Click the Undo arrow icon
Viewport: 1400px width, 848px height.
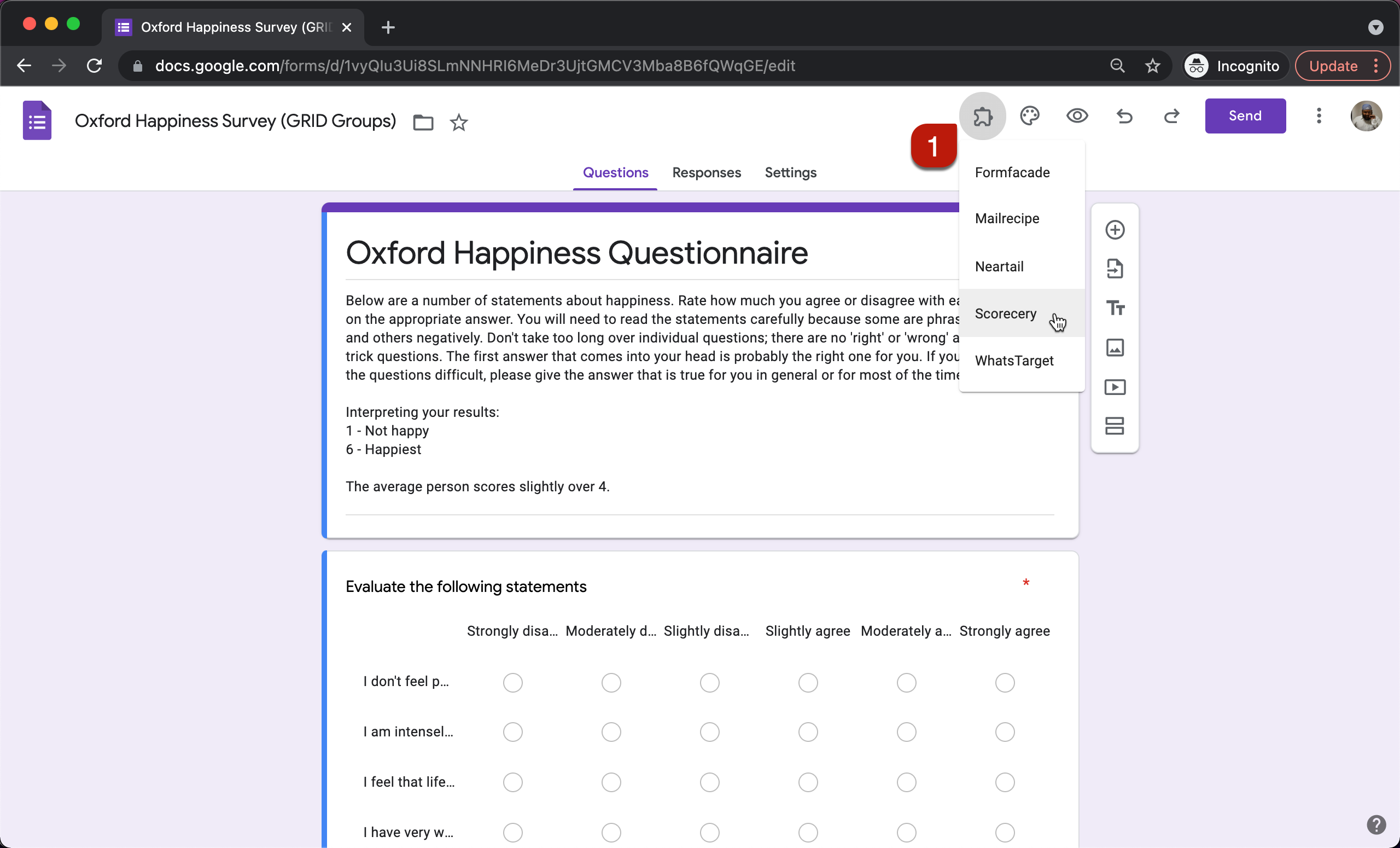1124,116
